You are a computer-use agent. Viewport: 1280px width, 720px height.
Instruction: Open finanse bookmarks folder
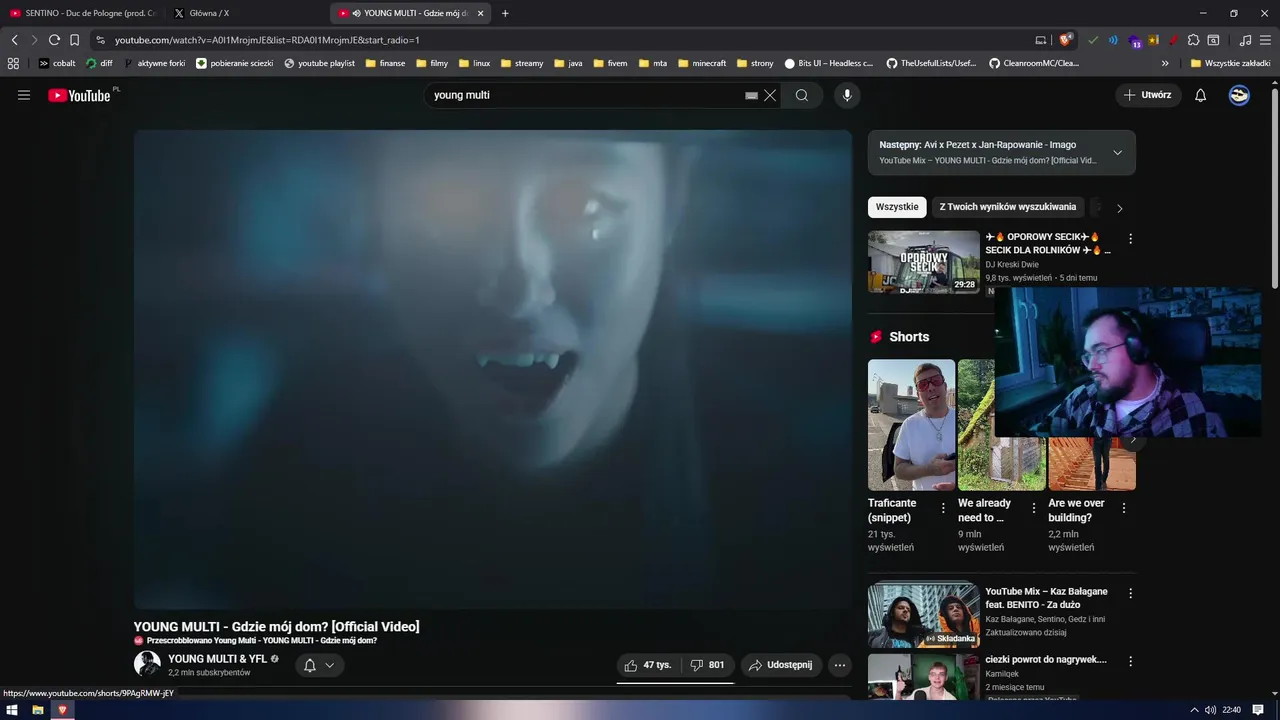pos(386,63)
